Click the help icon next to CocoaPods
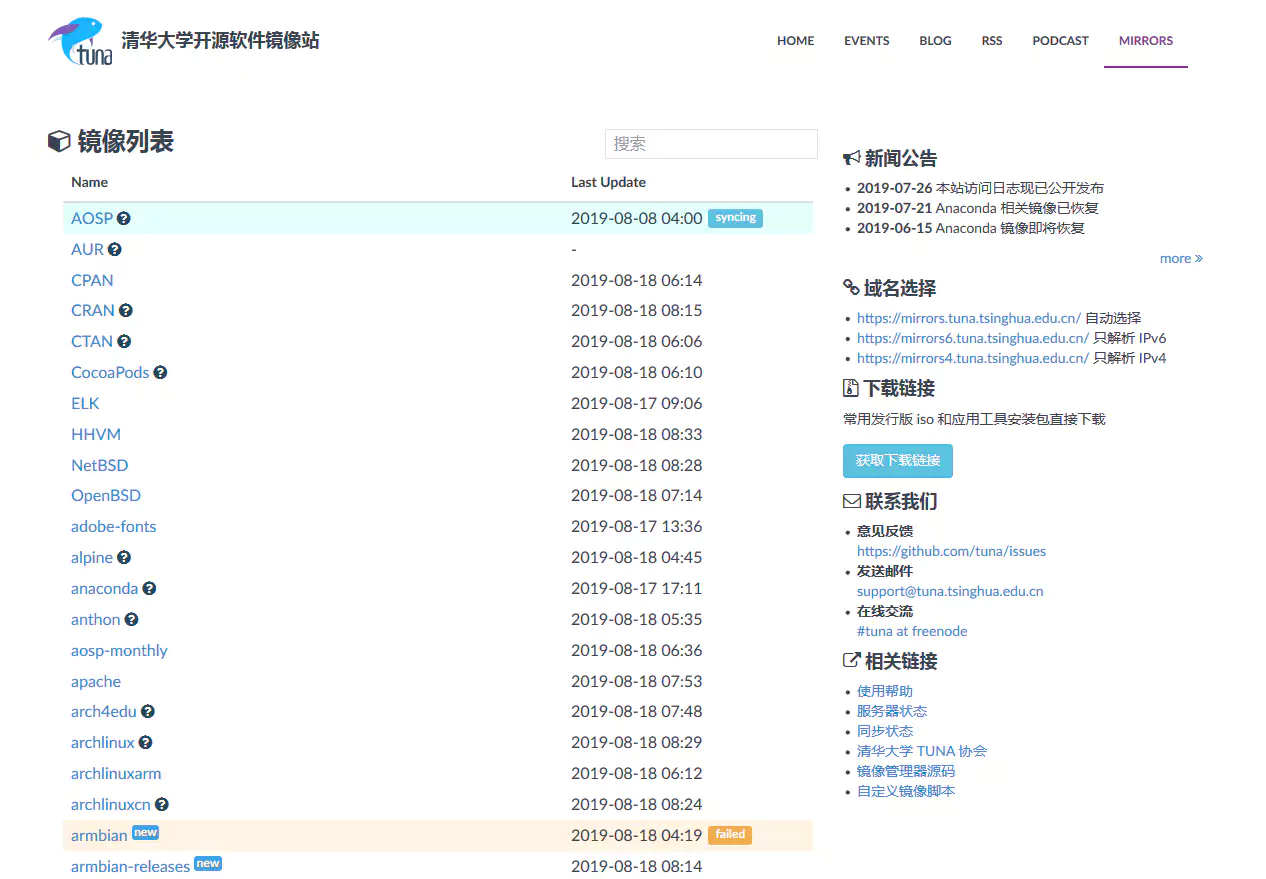Image resolution: width=1266 pixels, height=879 pixels. pyautogui.click(x=160, y=372)
